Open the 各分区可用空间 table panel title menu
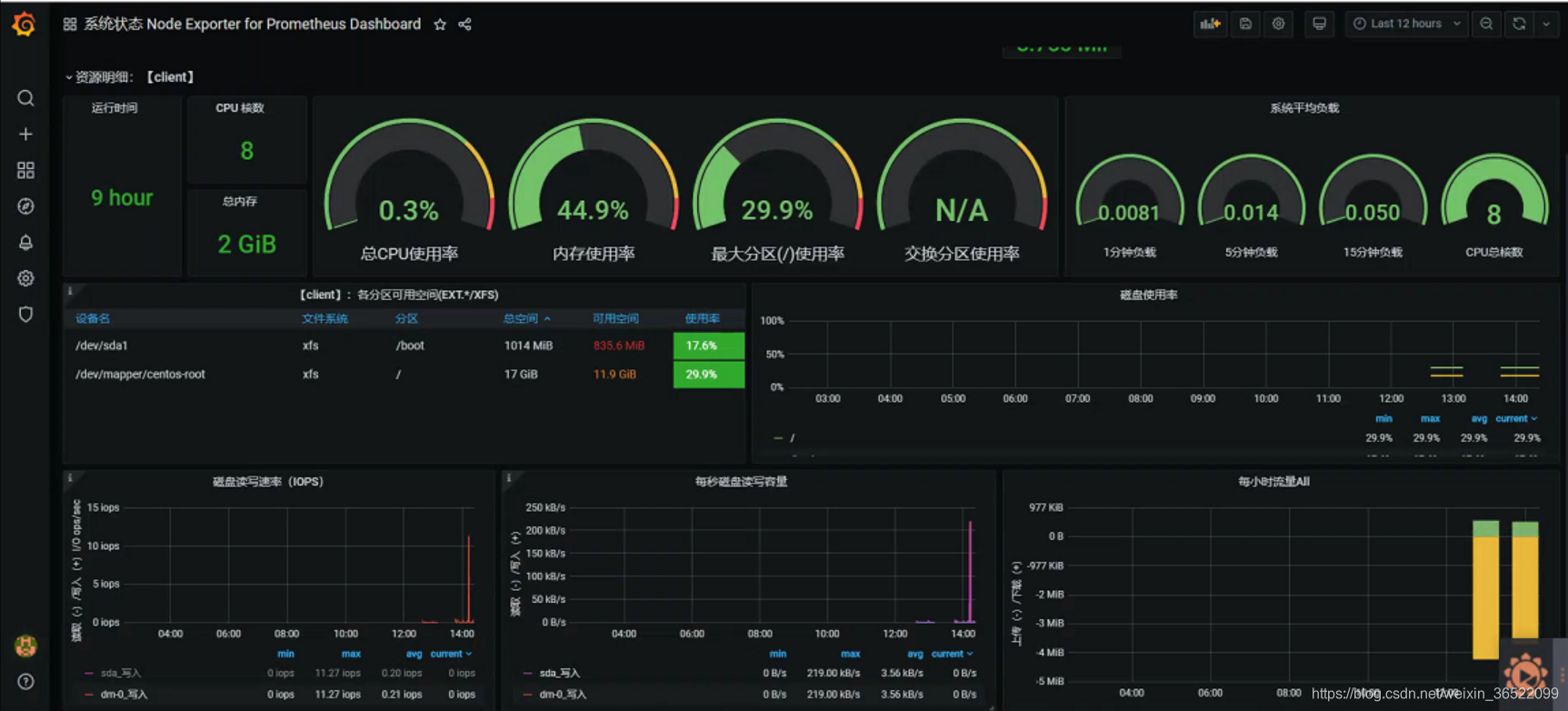The image size is (1568, 711). [x=398, y=295]
